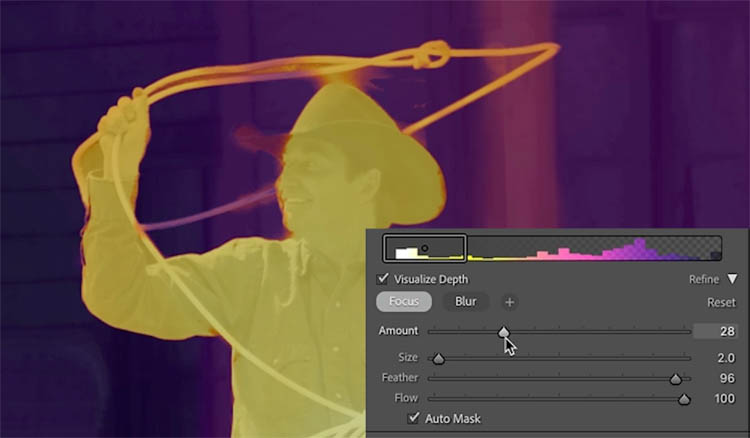Uncheck the Visualize Depth checkbox
Viewport: 750px width, 438px height.
pos(383,279)
